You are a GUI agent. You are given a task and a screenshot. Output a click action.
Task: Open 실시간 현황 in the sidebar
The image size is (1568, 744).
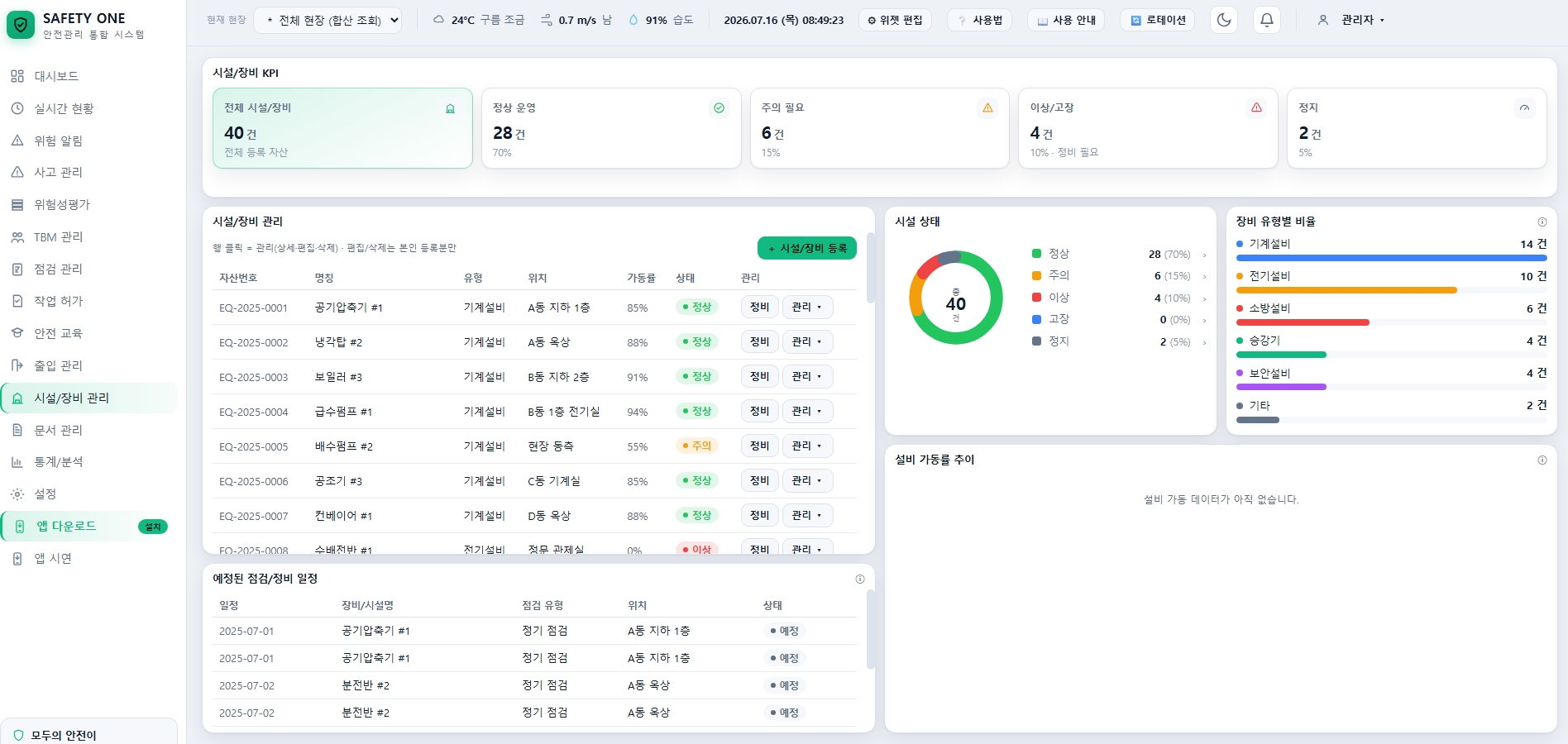pyautogui.click(x=88, y=108)
